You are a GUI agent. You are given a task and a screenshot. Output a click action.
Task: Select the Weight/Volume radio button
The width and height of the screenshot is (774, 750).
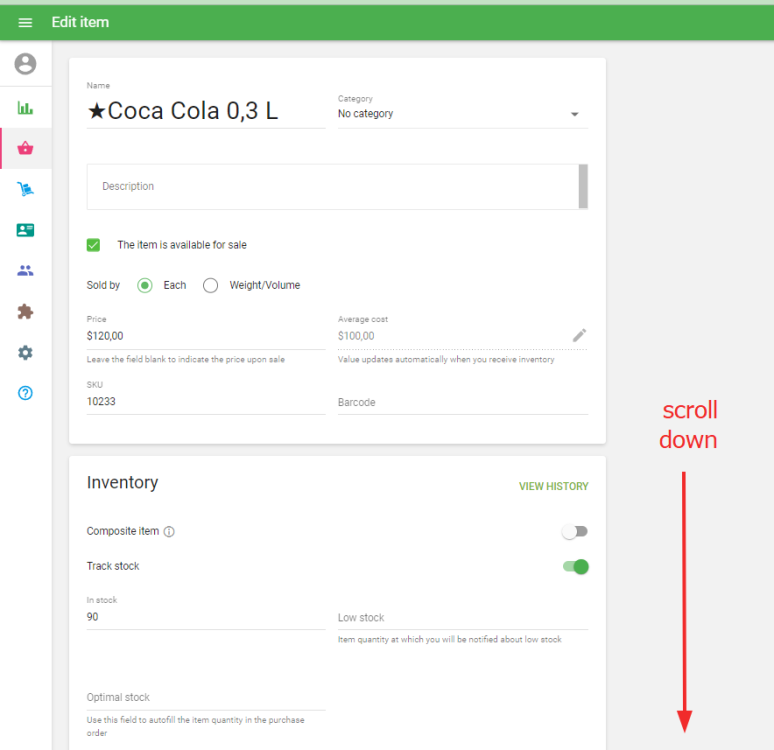tap(210, 285)
